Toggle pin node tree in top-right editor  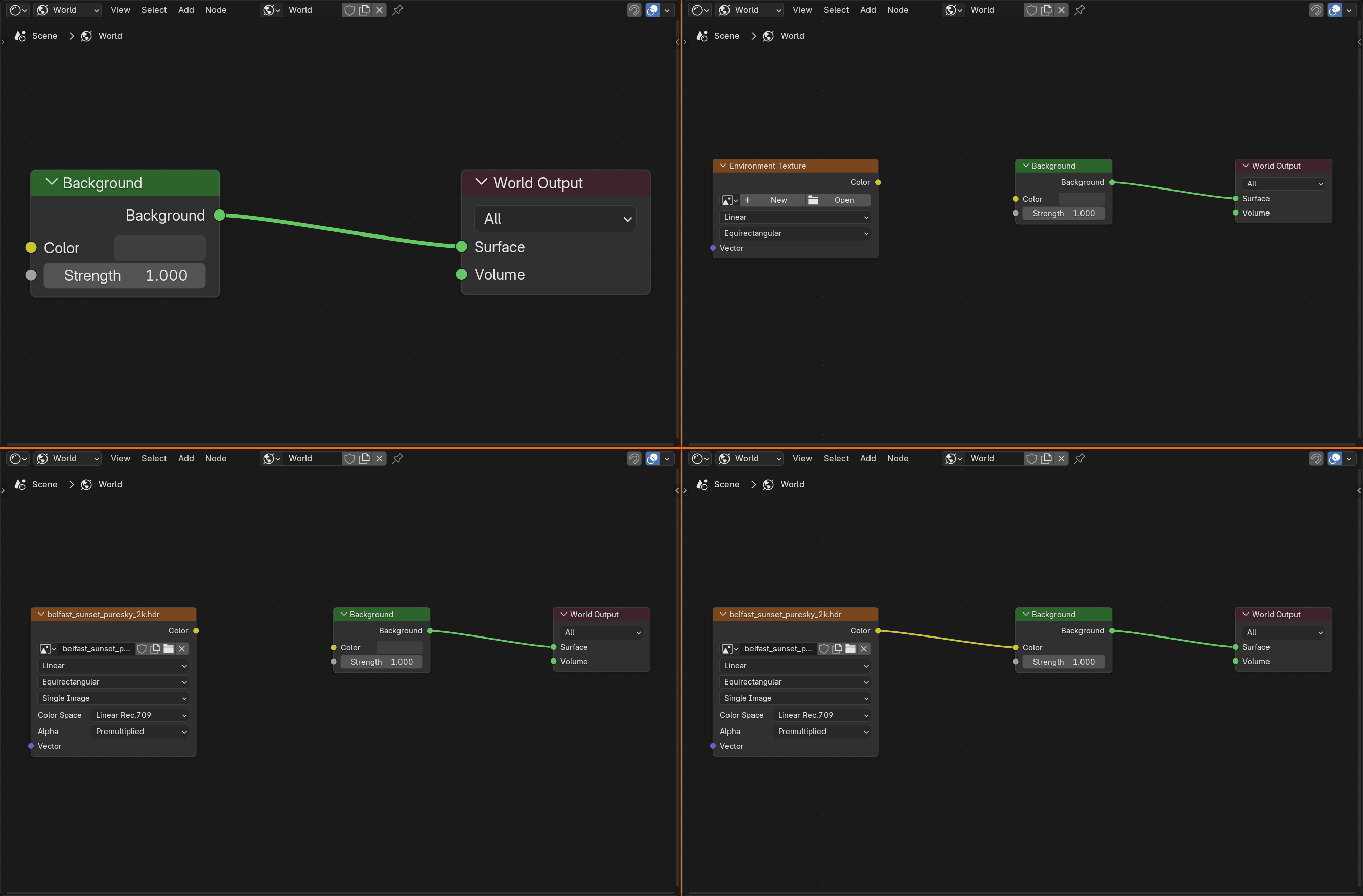click(1079, 10)
